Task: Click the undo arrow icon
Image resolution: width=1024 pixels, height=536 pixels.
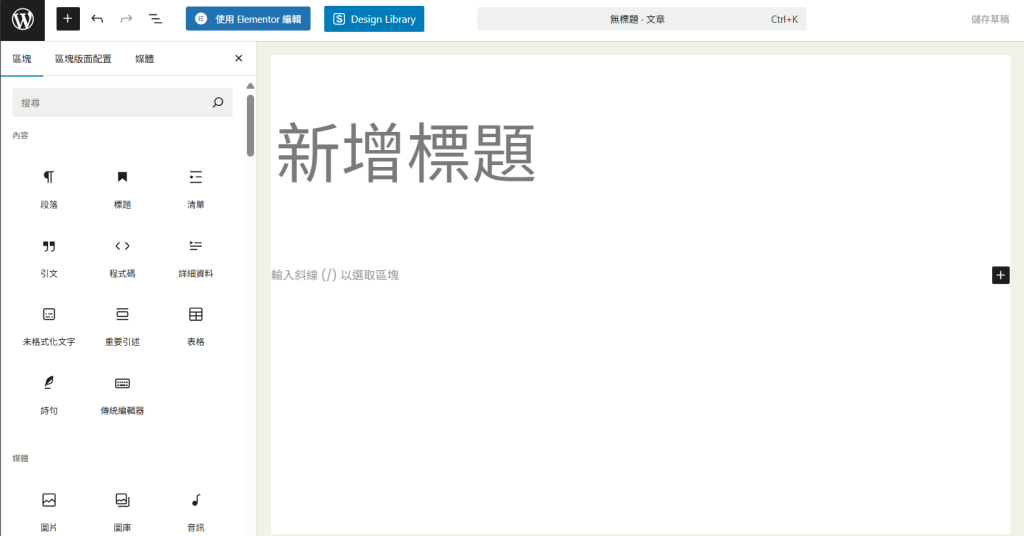Action: pyautogui.click(x=97, y=19)
